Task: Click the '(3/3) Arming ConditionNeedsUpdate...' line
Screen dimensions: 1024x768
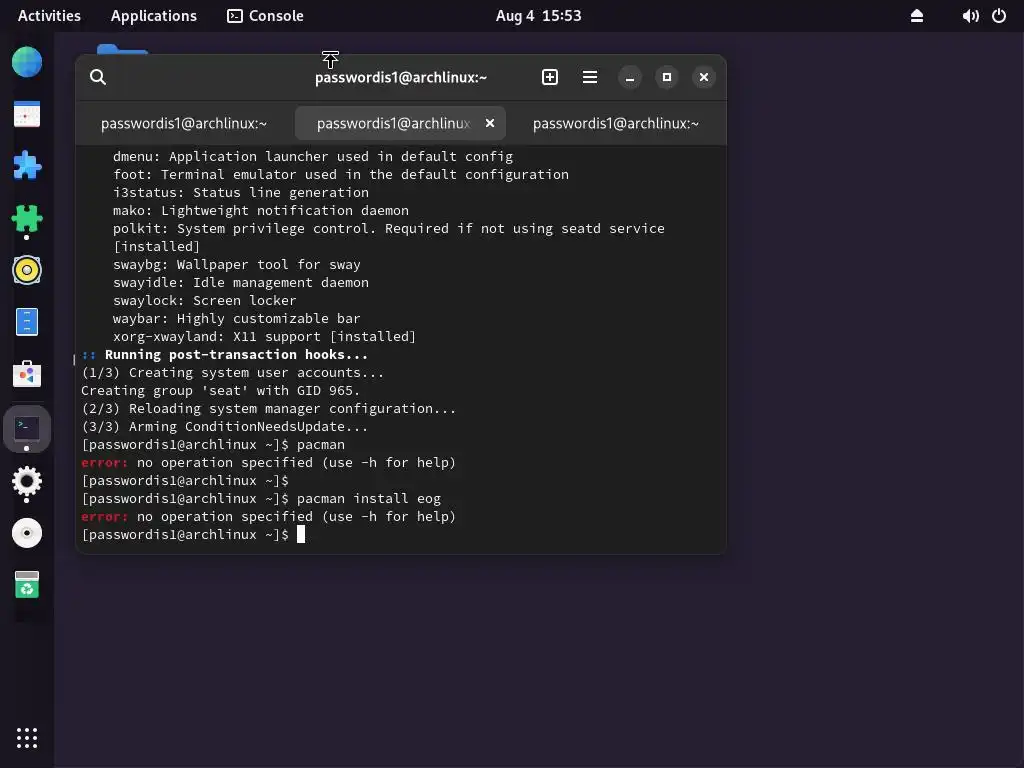Action: (225, 426)
